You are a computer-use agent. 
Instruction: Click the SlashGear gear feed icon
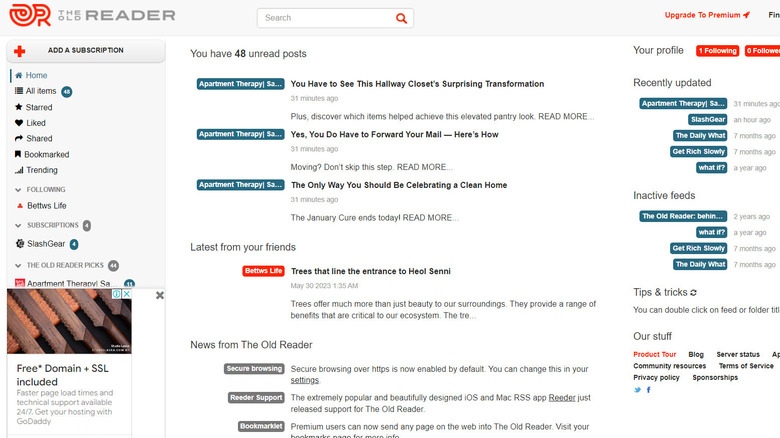pos(20,243)
